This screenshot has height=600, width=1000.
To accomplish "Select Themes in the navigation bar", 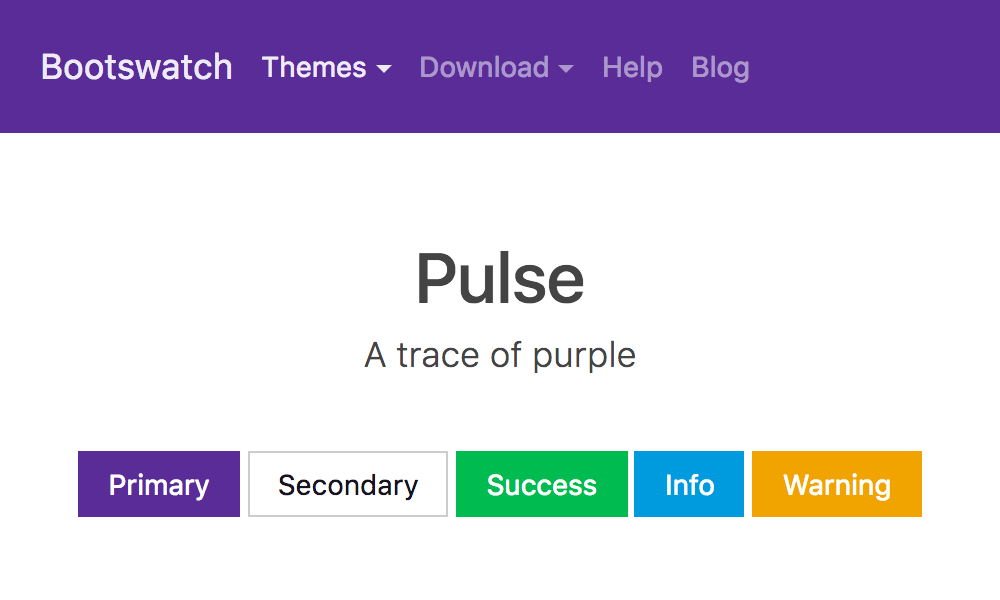I will coord(315,67).
